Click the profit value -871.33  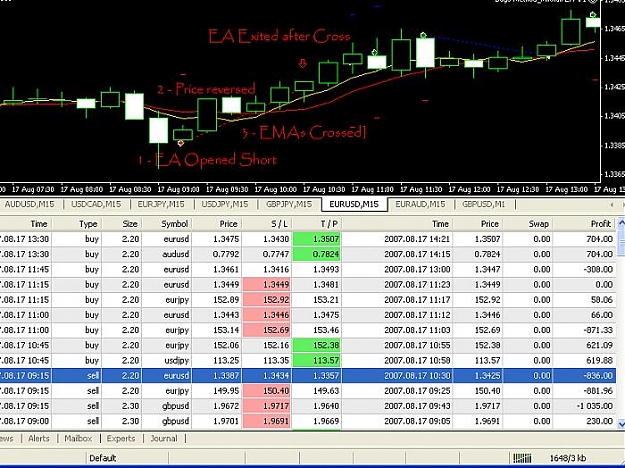coord(598,330)
